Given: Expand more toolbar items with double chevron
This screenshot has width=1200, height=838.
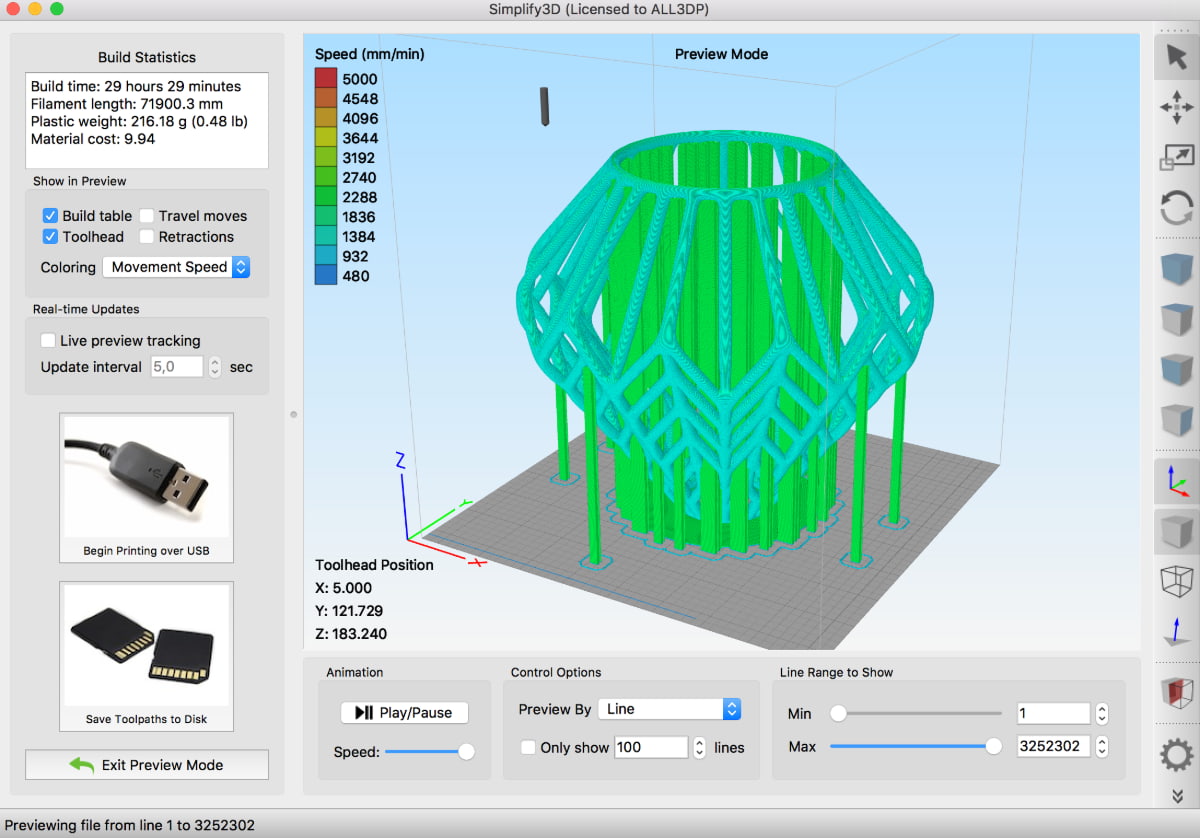Looking at the screenshot, I should pos(1176,796).
